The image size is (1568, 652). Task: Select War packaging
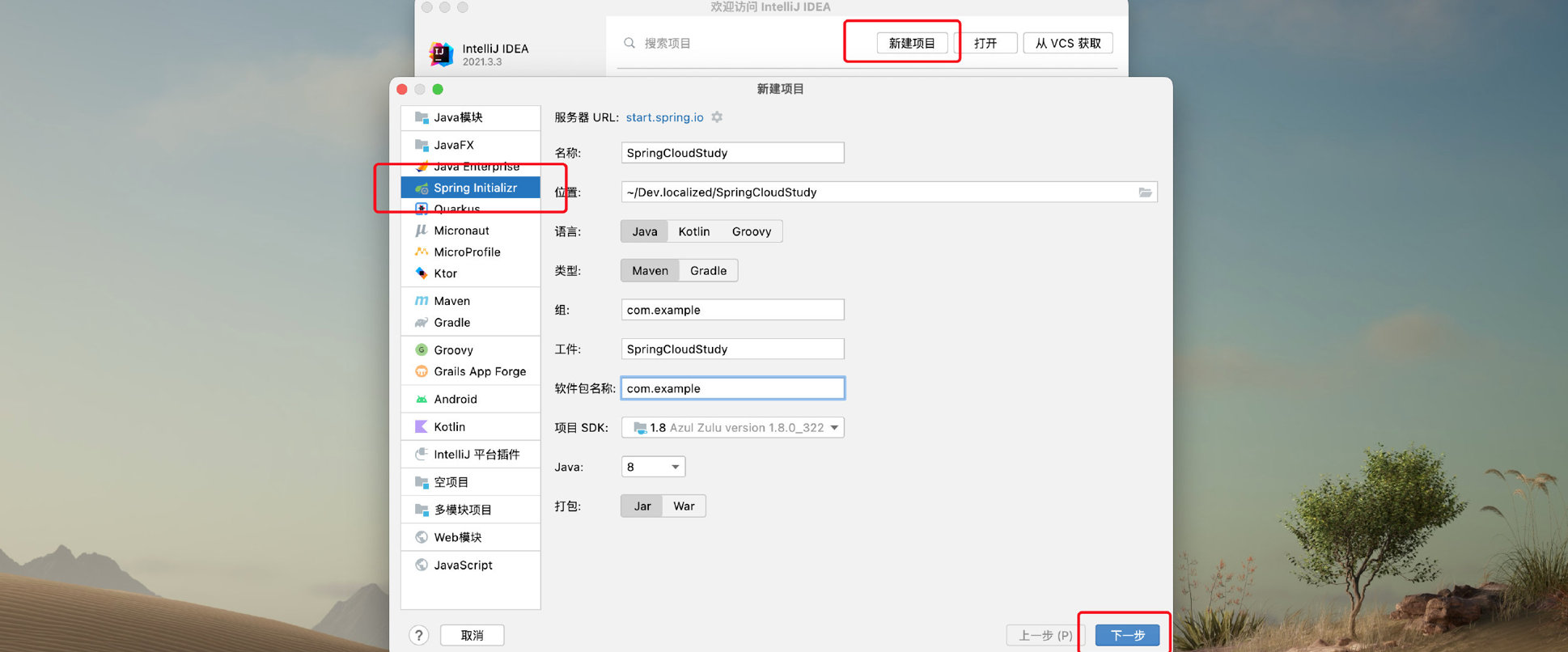point(684,506)
